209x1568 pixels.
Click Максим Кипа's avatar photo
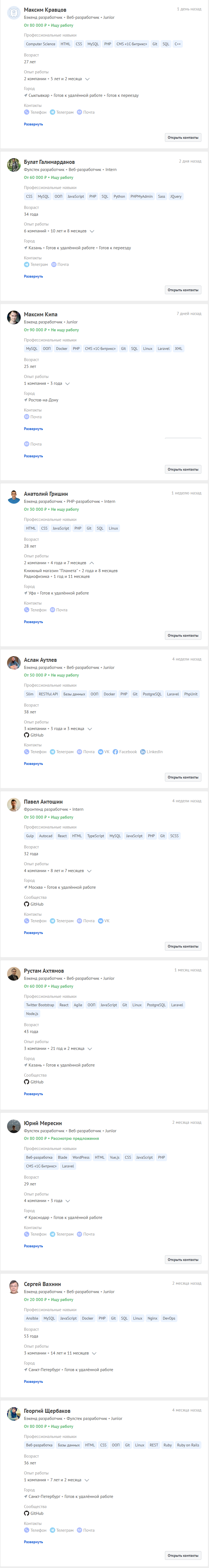[x=13, y=317]
